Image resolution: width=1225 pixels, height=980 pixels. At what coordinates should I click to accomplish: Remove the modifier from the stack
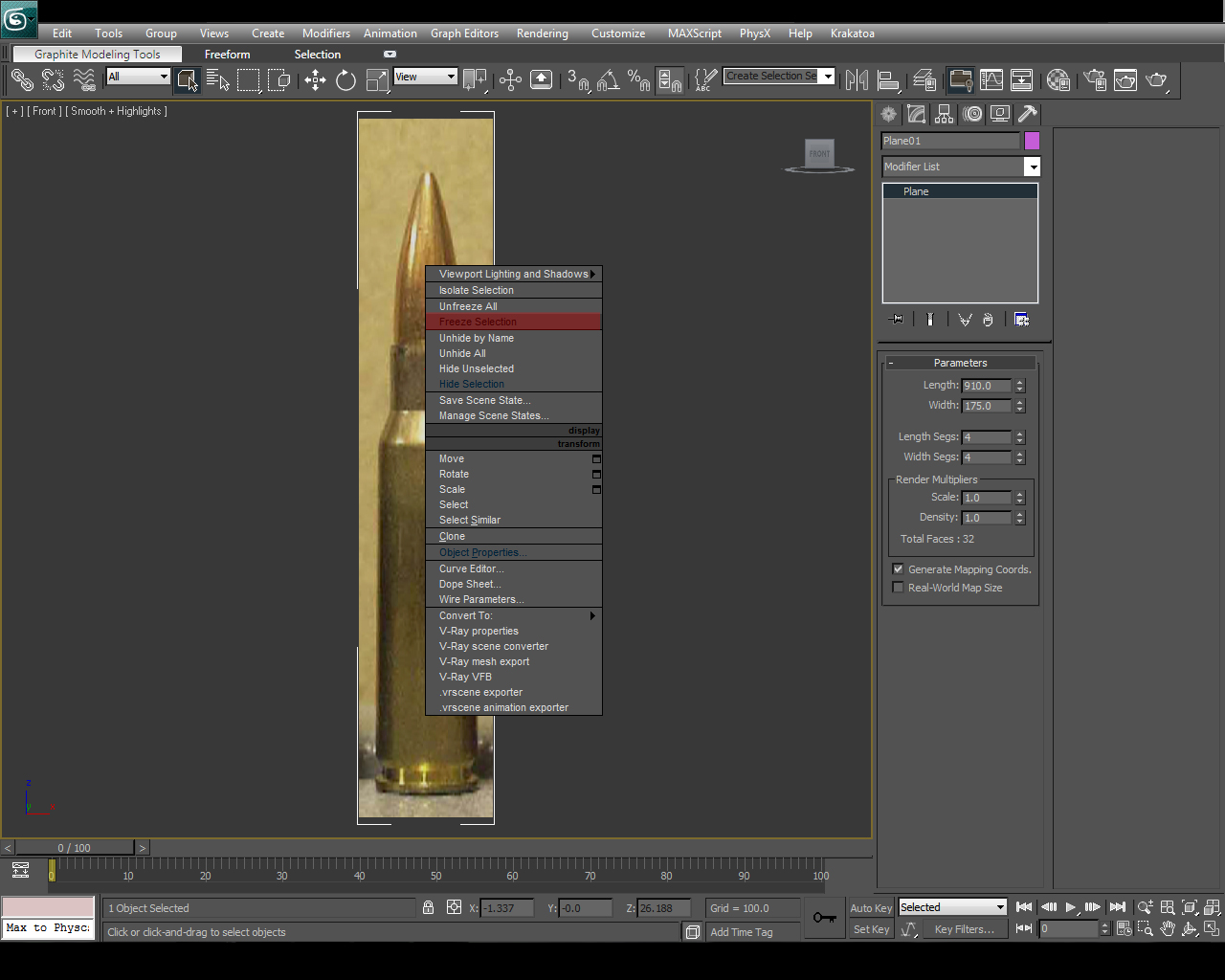(x=987, y=319)
